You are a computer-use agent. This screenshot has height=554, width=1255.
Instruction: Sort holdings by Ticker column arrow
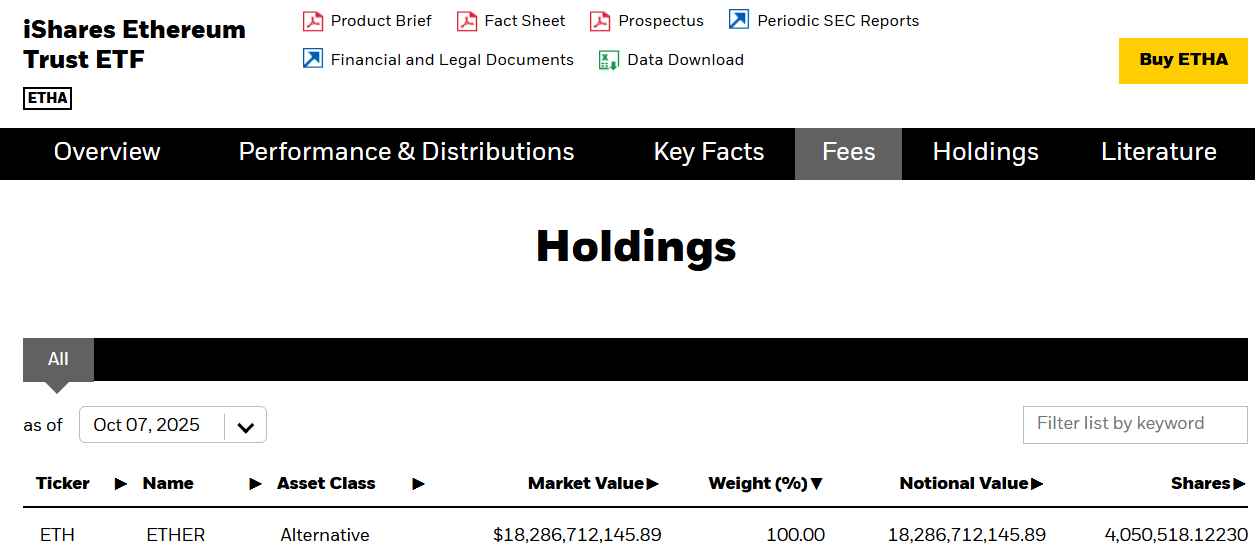pyautogui.click(x=121, y=484)
